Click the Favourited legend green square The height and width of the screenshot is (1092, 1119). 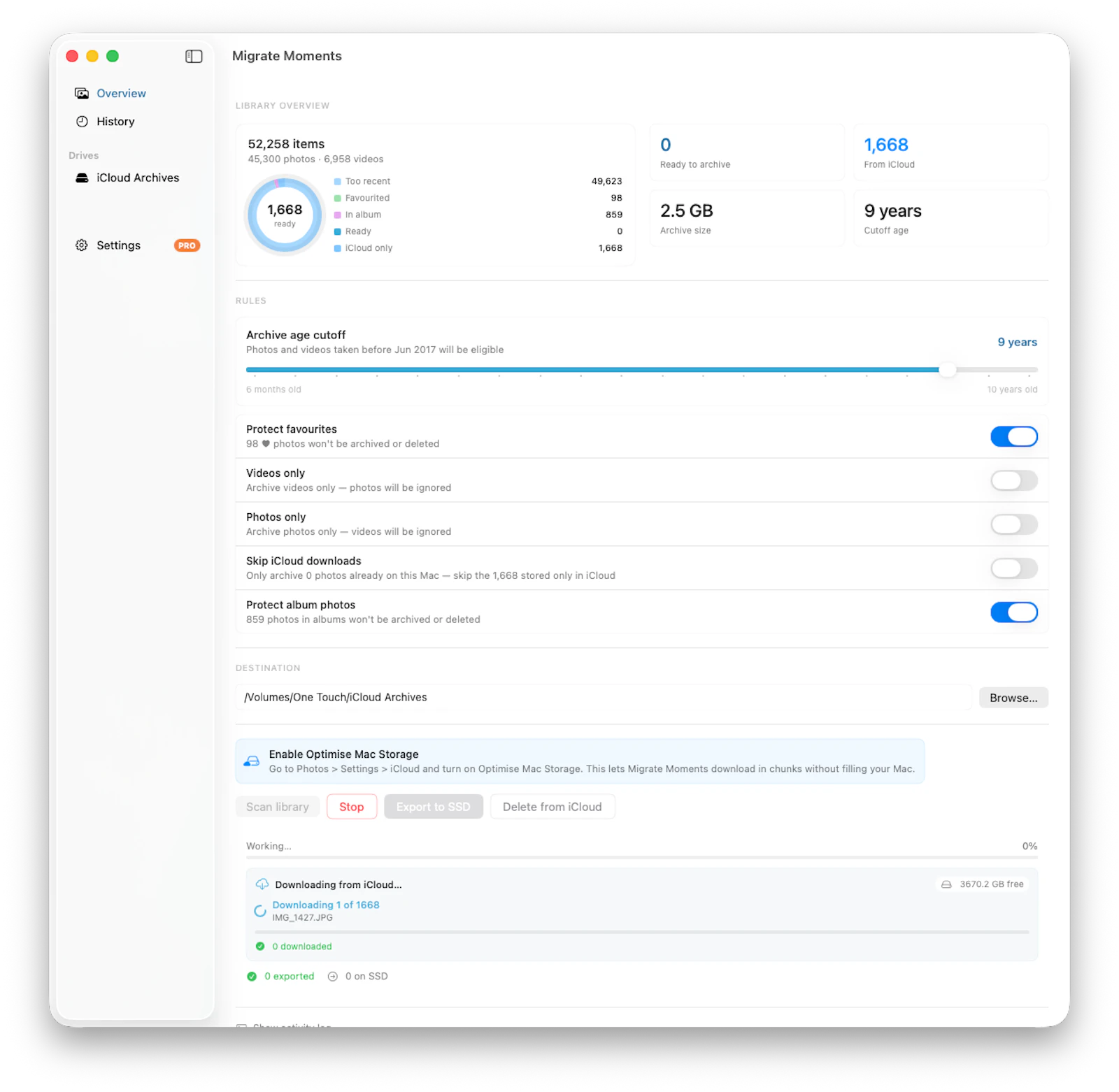338,199
